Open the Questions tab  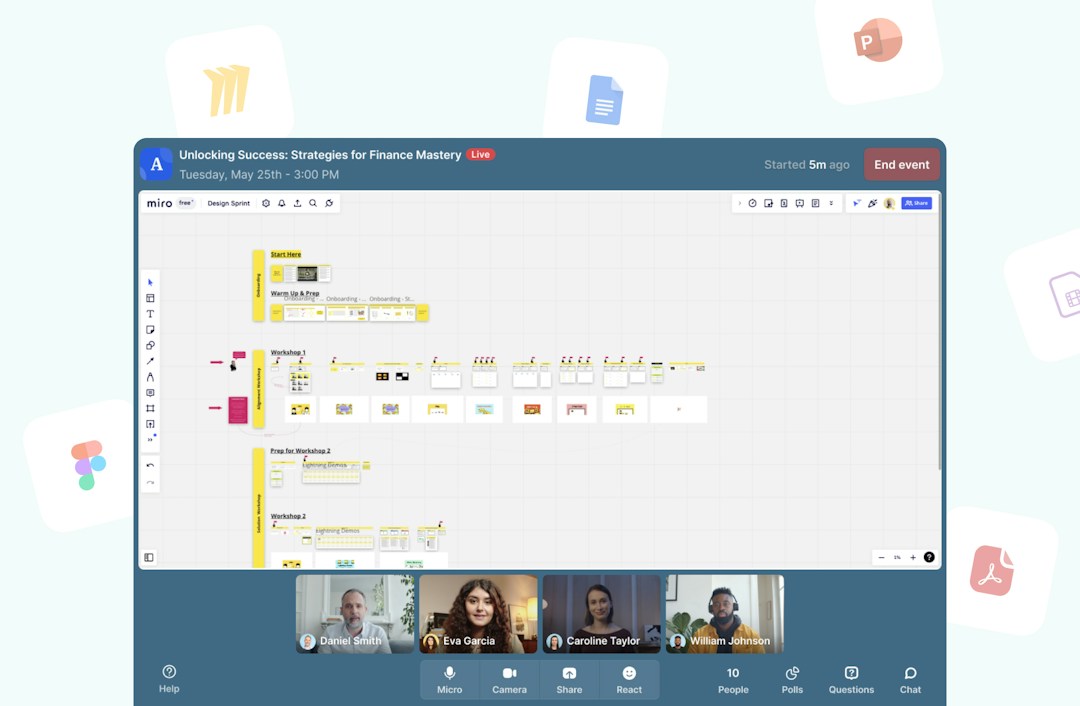coord(851,680)
